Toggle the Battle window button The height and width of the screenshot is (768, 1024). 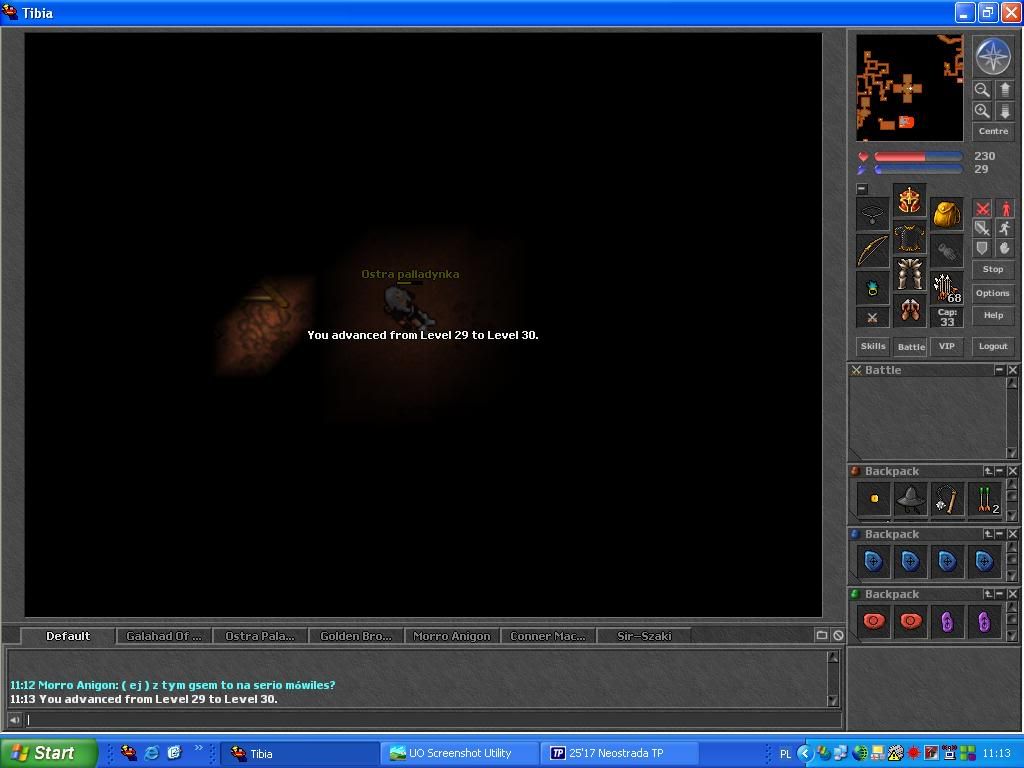[910, 347]
